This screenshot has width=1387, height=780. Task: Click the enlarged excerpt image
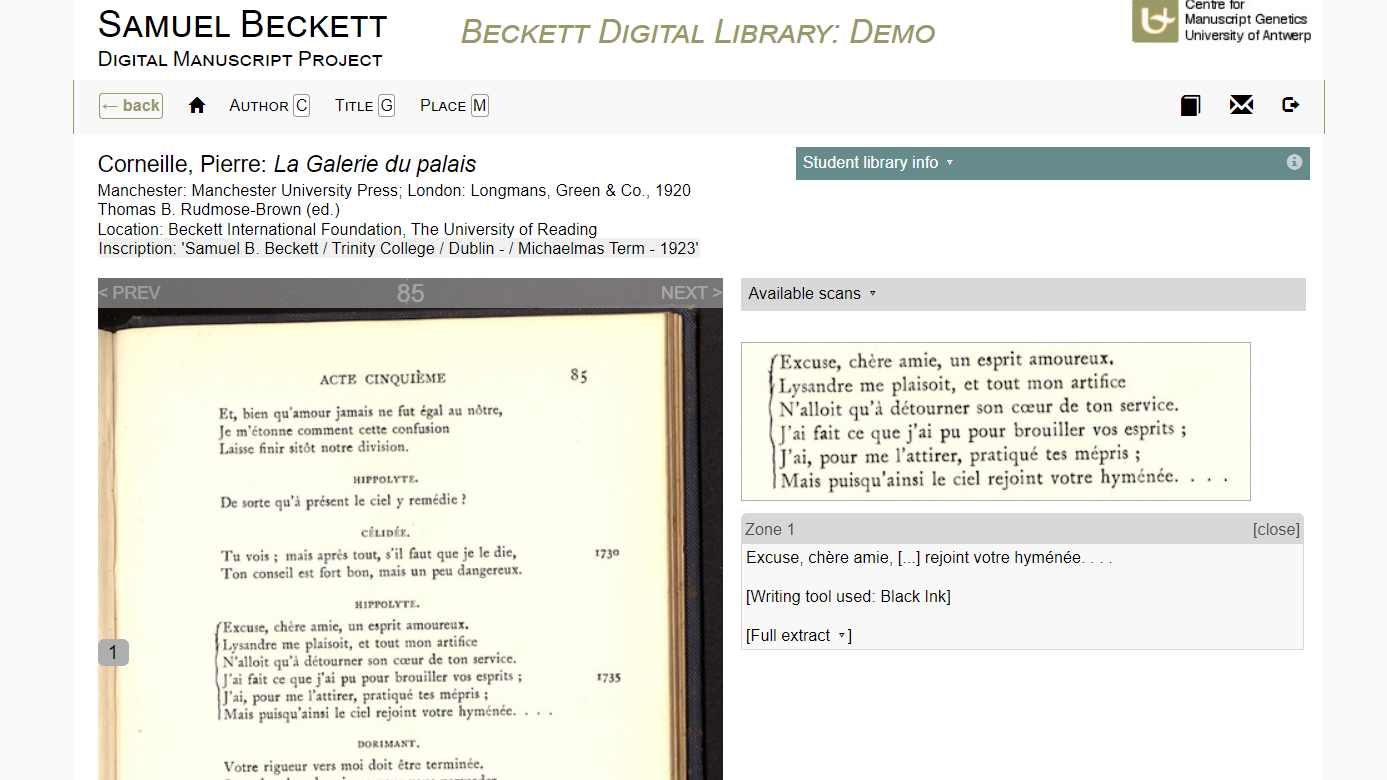click(x=996, y=421)
